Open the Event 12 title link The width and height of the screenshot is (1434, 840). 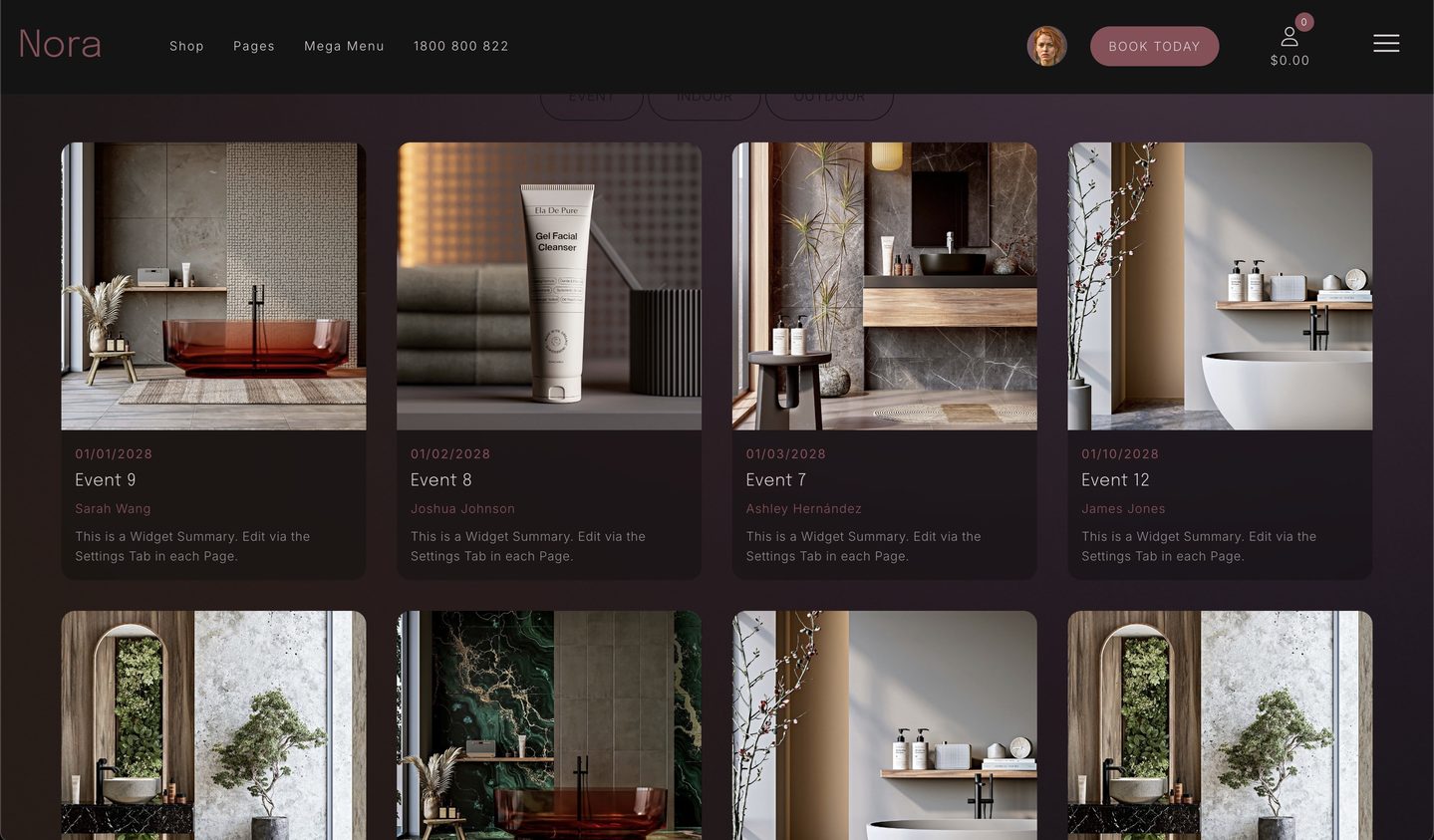click(1115, 480)
